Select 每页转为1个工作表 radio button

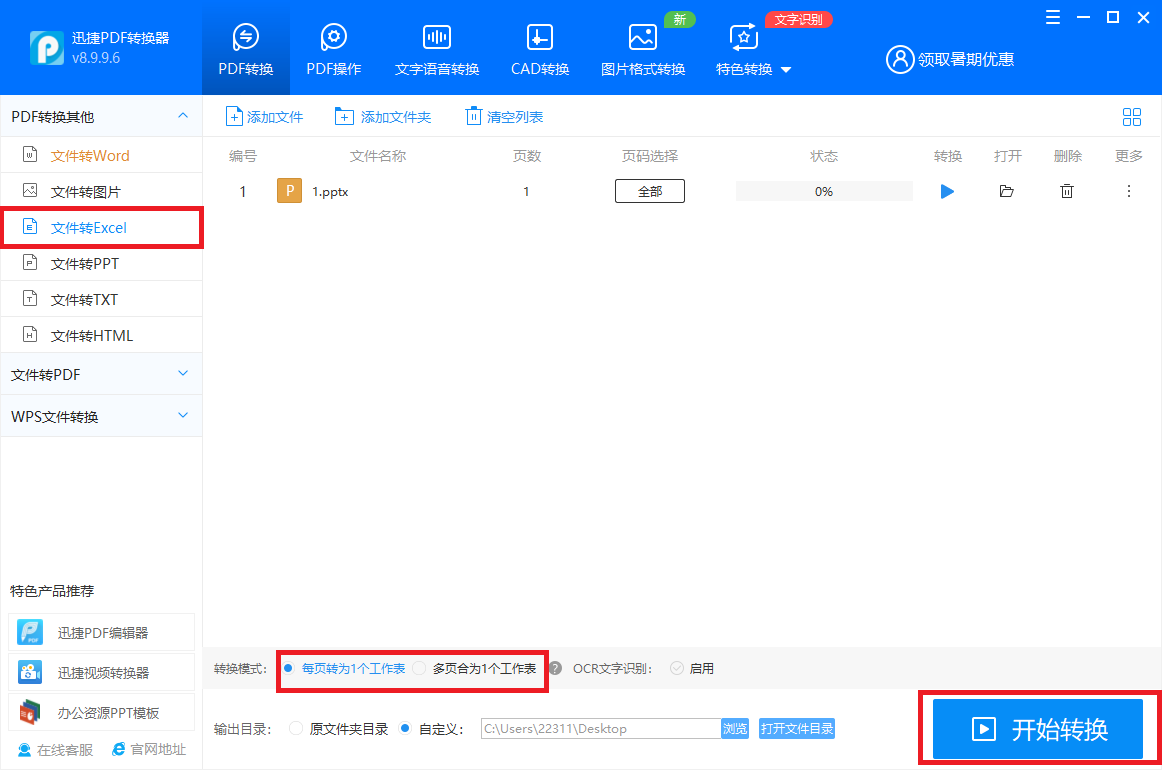288,668
